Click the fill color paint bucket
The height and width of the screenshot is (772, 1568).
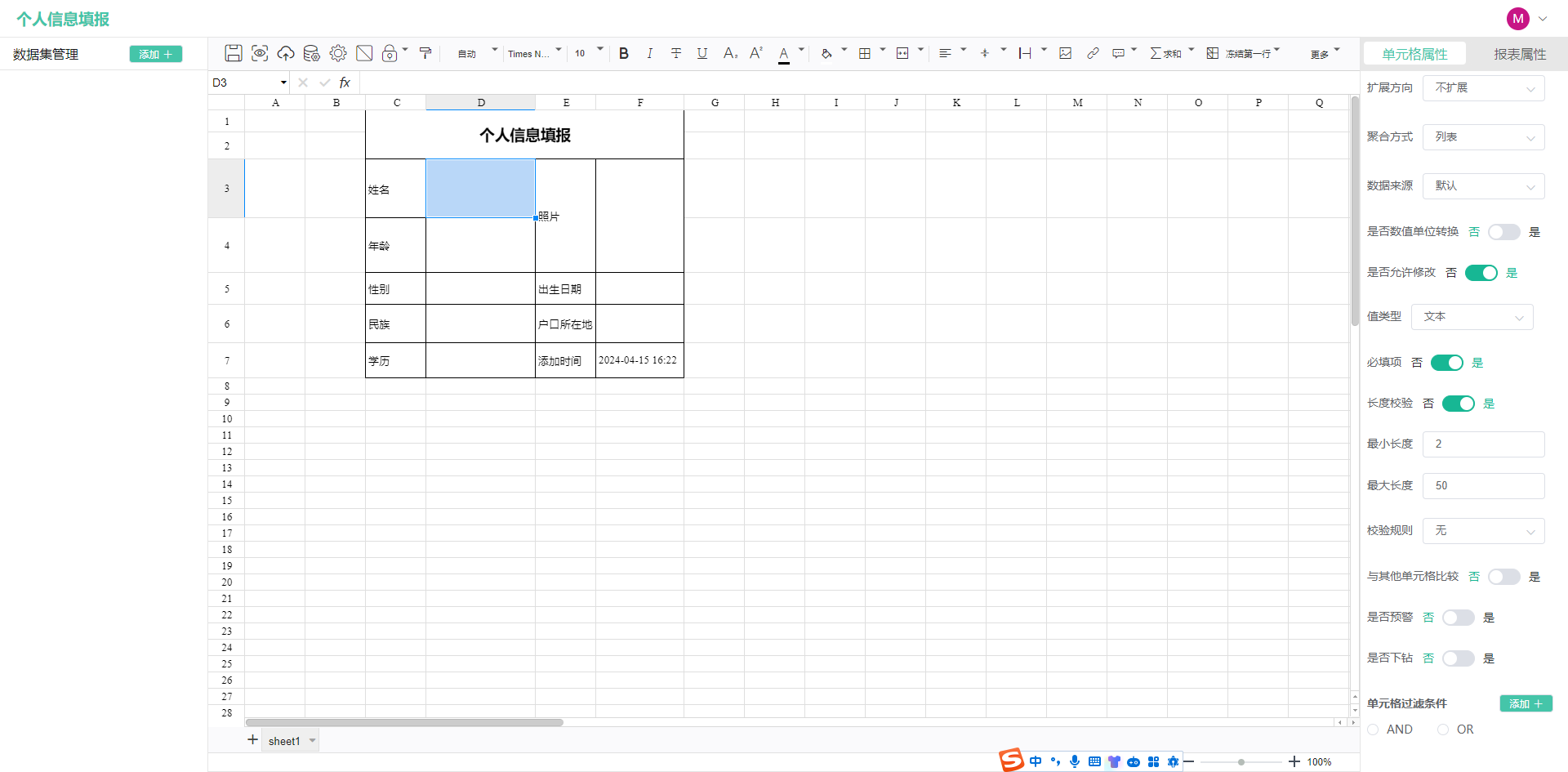click(x=826, y=53)
